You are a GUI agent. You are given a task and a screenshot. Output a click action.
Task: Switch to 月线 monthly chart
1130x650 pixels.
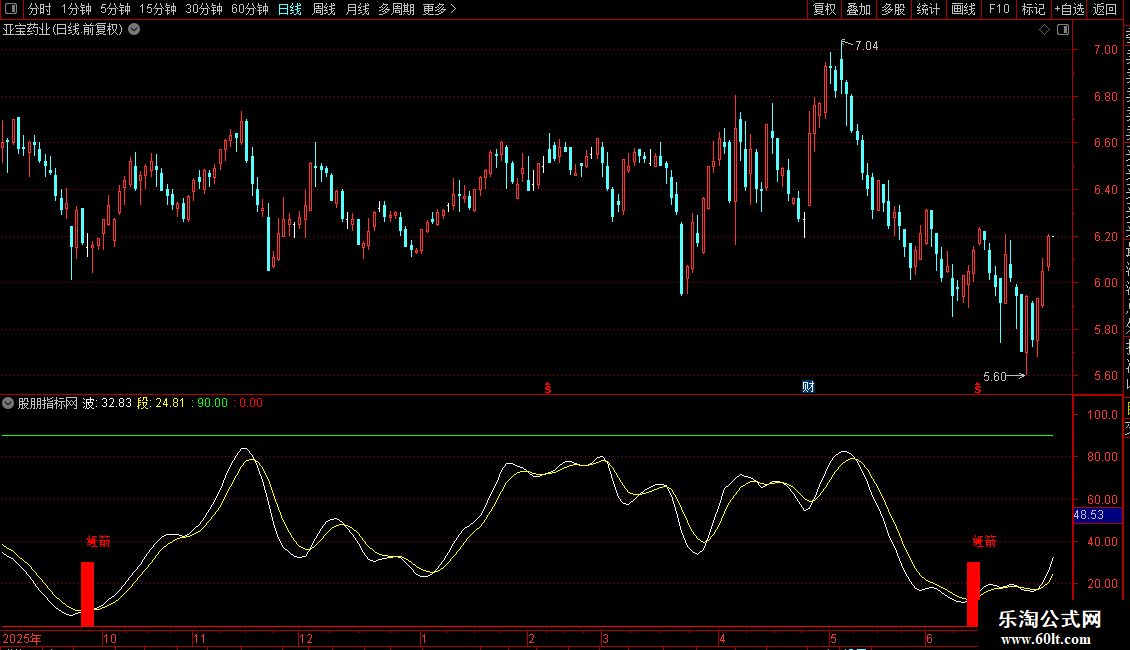tap(357, 9)
